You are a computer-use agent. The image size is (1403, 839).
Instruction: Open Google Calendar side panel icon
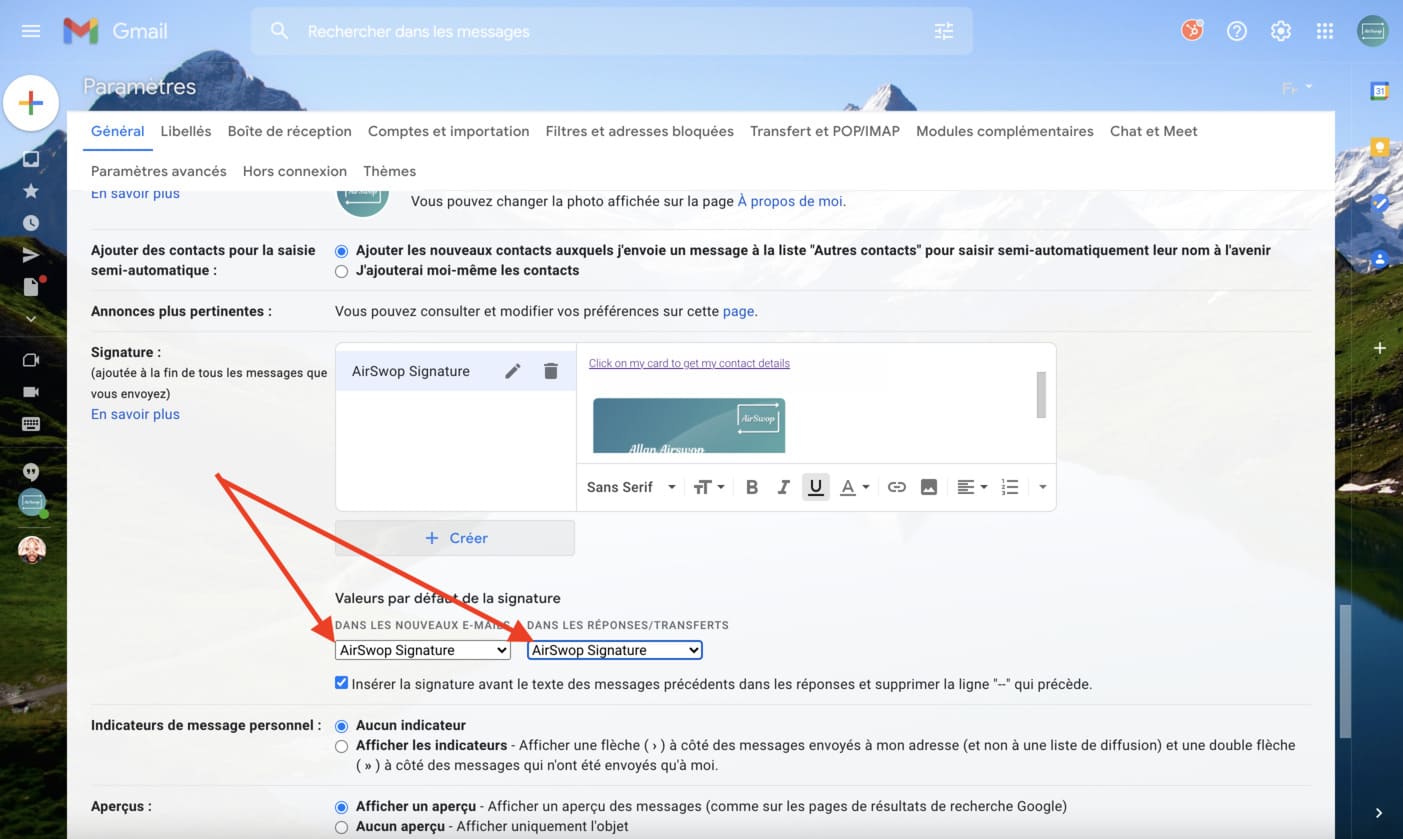(1380, 91)
